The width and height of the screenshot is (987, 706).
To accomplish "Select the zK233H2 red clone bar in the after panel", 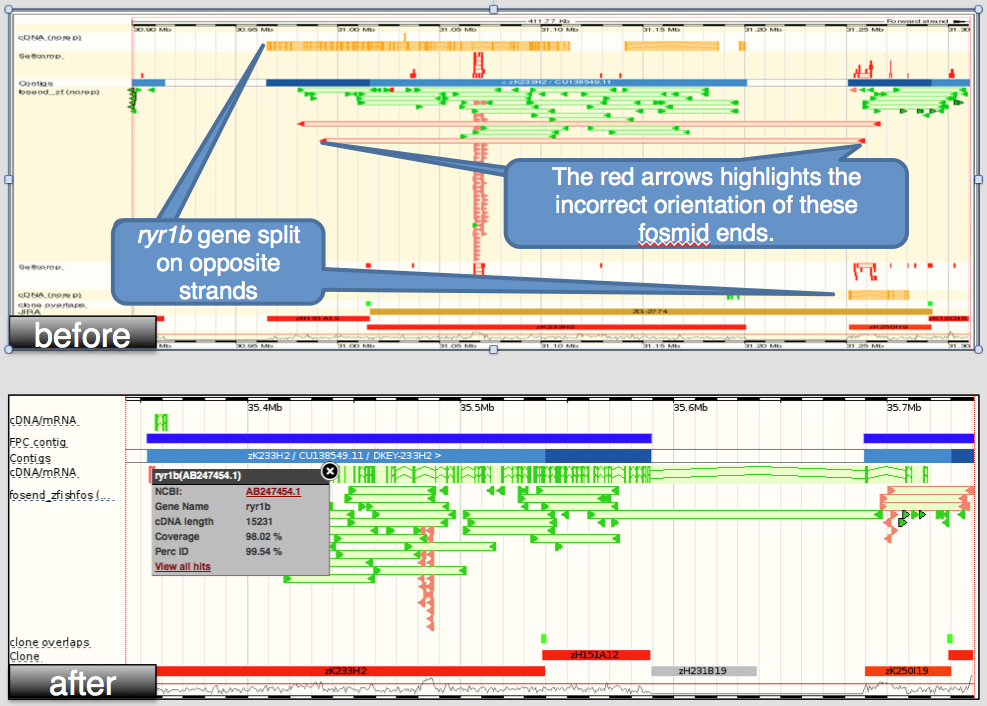I will (x=346, y=670).
